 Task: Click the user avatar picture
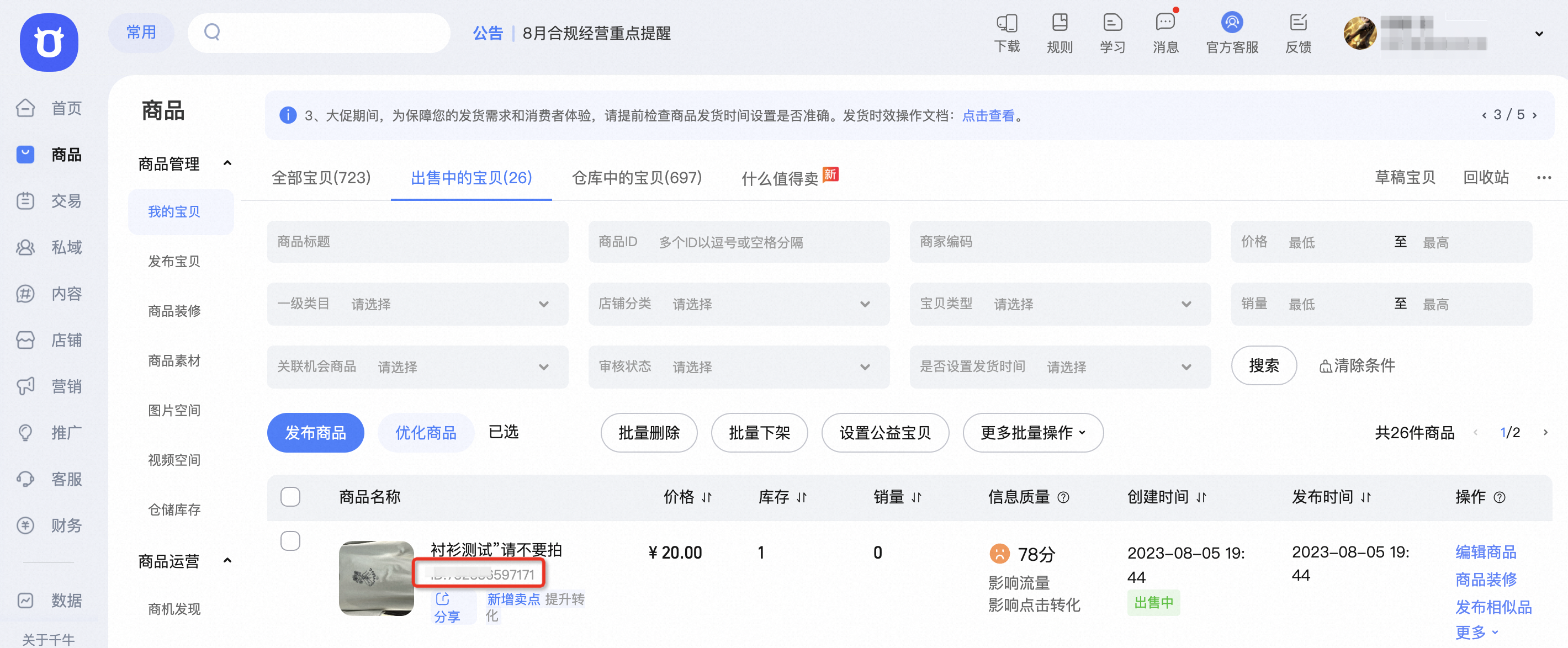[x=1360, y=34]
